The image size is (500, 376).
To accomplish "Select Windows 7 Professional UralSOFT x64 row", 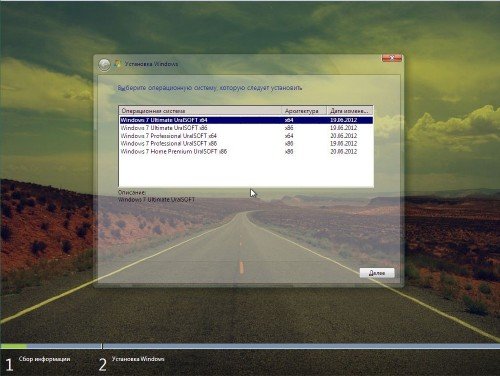I will (x=246, y=136).
